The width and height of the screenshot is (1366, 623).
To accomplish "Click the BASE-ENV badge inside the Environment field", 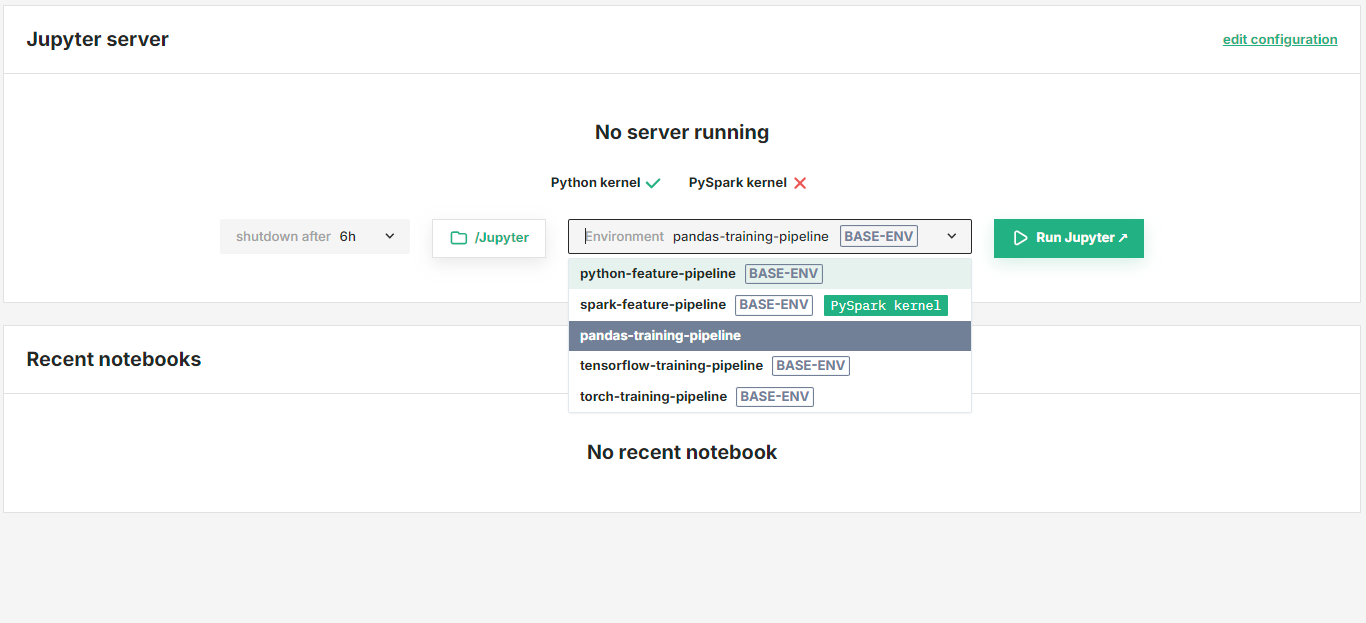I will click(878, 236).
